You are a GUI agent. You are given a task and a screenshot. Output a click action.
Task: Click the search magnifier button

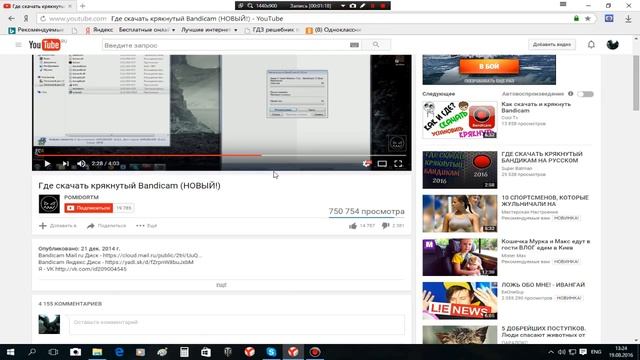[376, 45]
